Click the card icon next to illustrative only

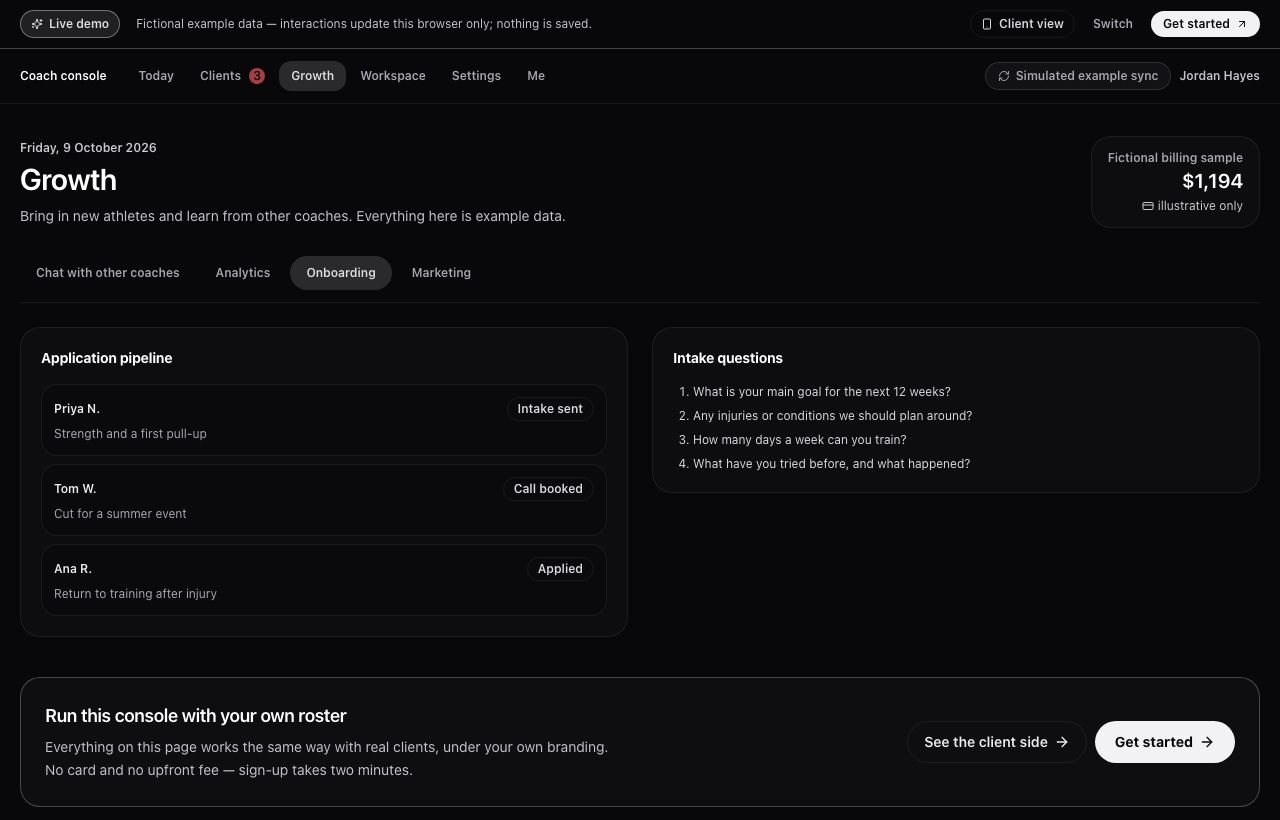coord(1148,206)
